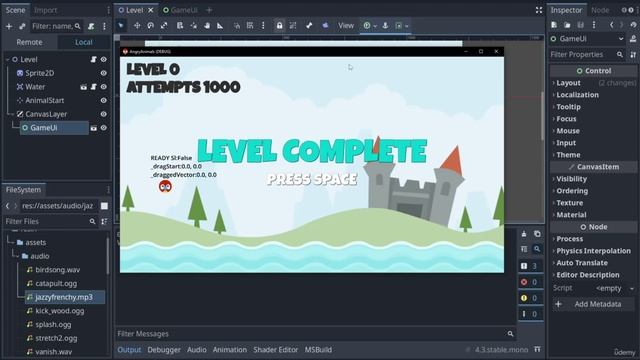Toggle distraction-free mode icon

click(539, 10)
